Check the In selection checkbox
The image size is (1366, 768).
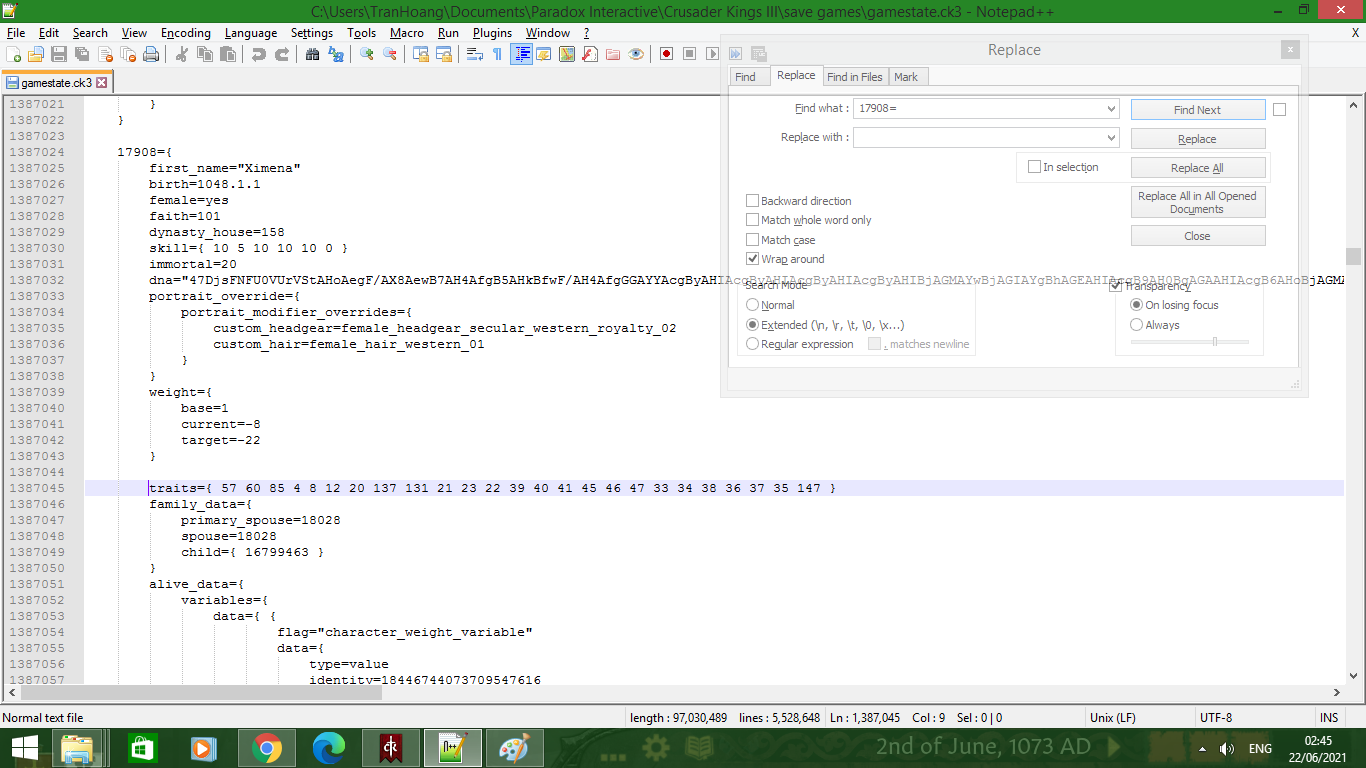point(1035,167)
